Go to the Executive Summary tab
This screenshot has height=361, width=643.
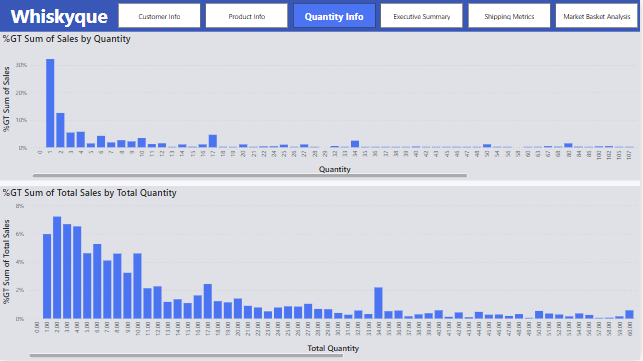coord(422,16)
